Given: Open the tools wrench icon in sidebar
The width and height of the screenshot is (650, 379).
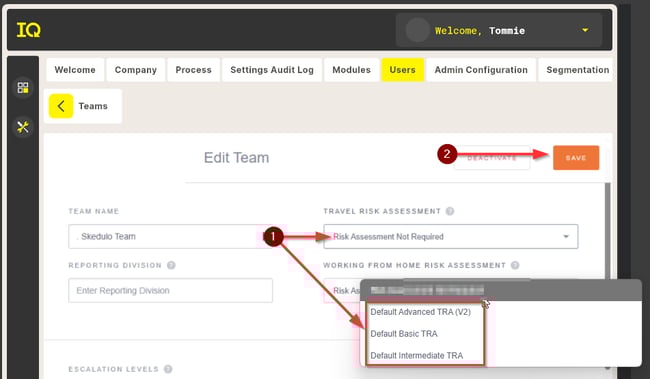Looking at the screenshot, I should [x=23, y=127].
